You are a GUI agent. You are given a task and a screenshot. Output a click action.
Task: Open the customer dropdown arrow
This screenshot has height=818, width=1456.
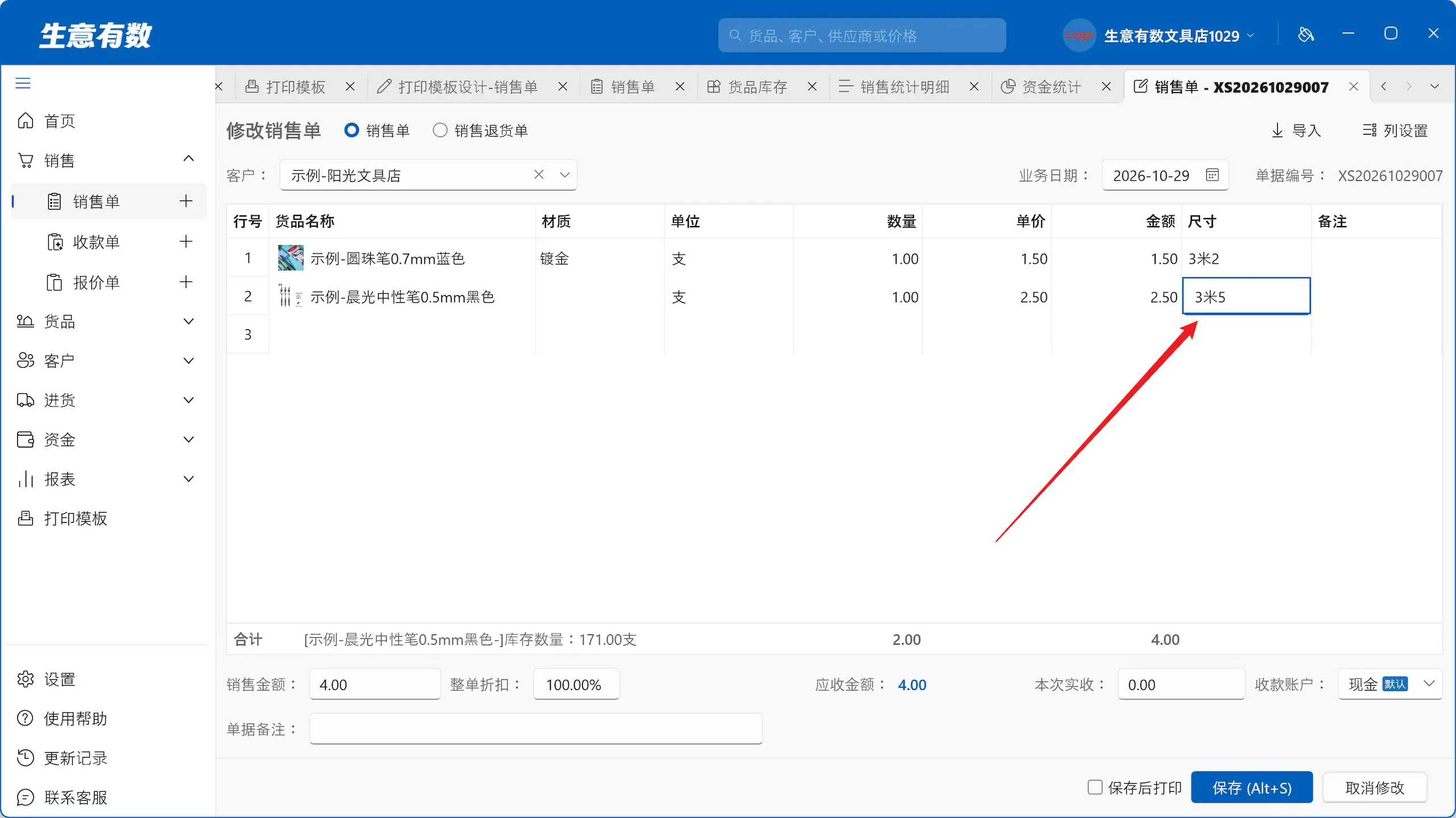pos(564,175)
